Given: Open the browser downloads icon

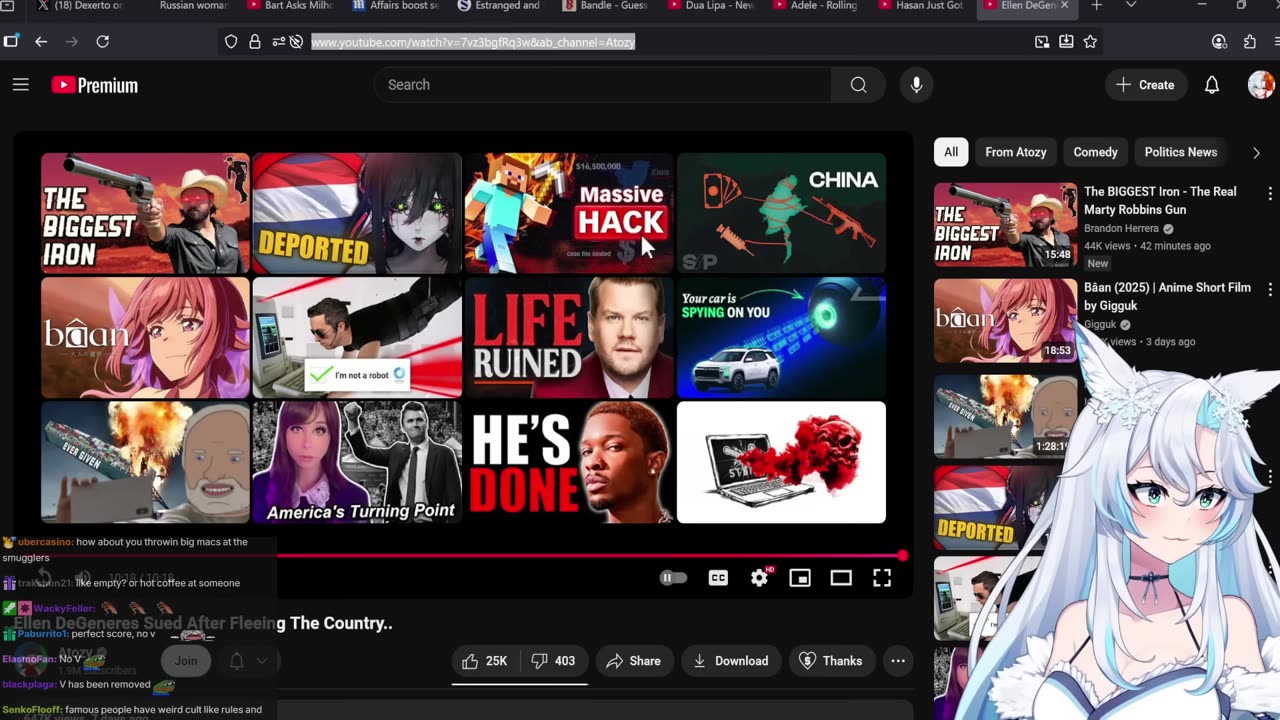Looking at the screenshot, I should pyautogui.click(x=1066, y=42).
